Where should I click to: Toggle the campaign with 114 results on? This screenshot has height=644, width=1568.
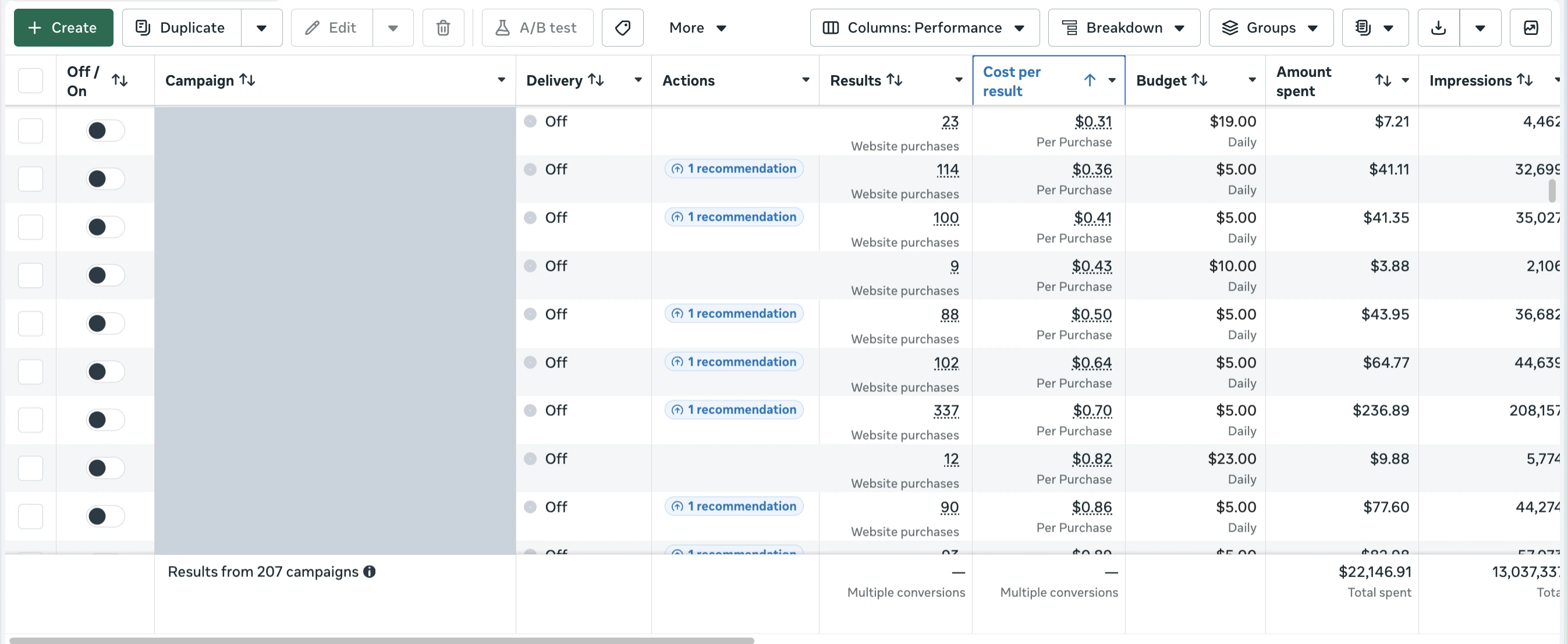pyautogui.click(x=105, y=178)
